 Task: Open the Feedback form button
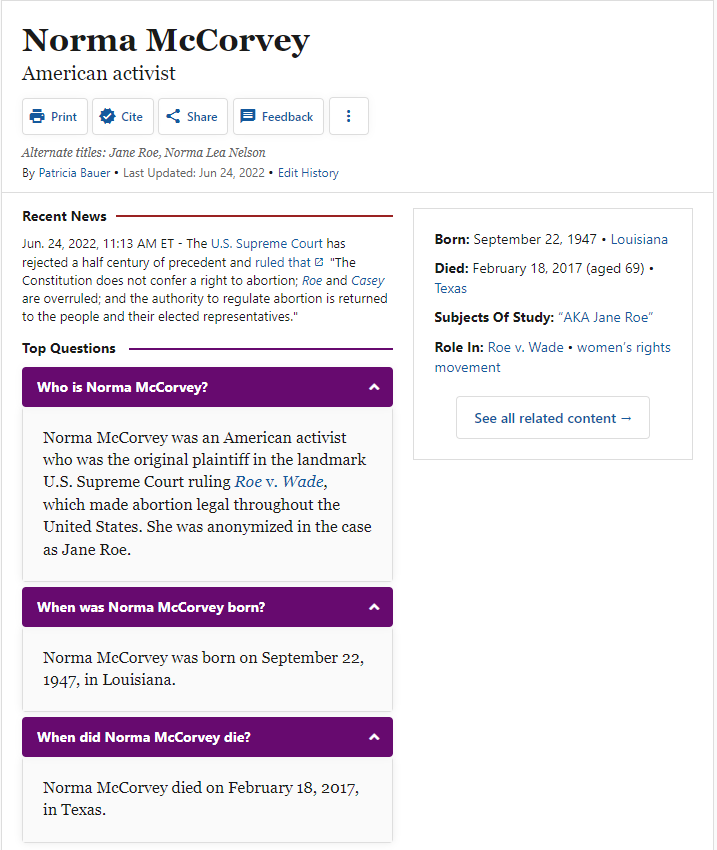coord(278,117)
